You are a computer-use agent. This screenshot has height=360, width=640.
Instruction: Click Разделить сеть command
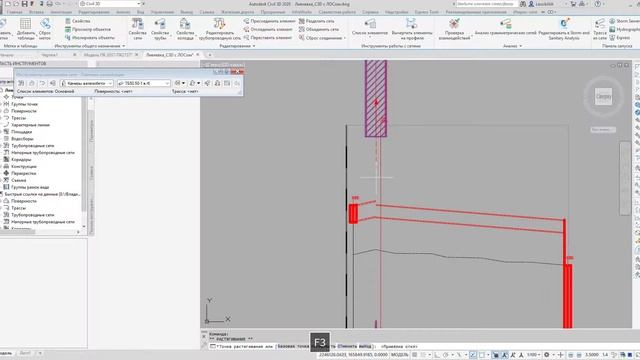pos(317,21)
